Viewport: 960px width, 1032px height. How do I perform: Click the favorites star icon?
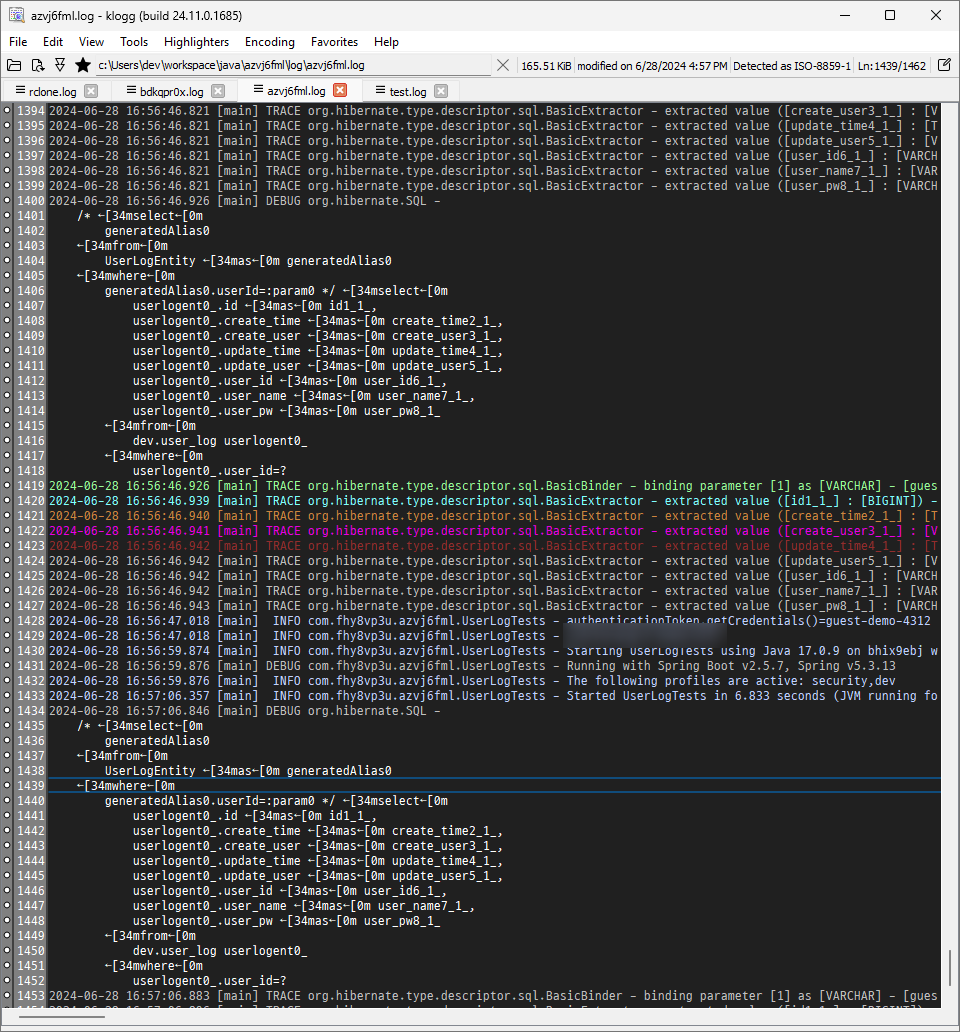click(x=82, y=65)
